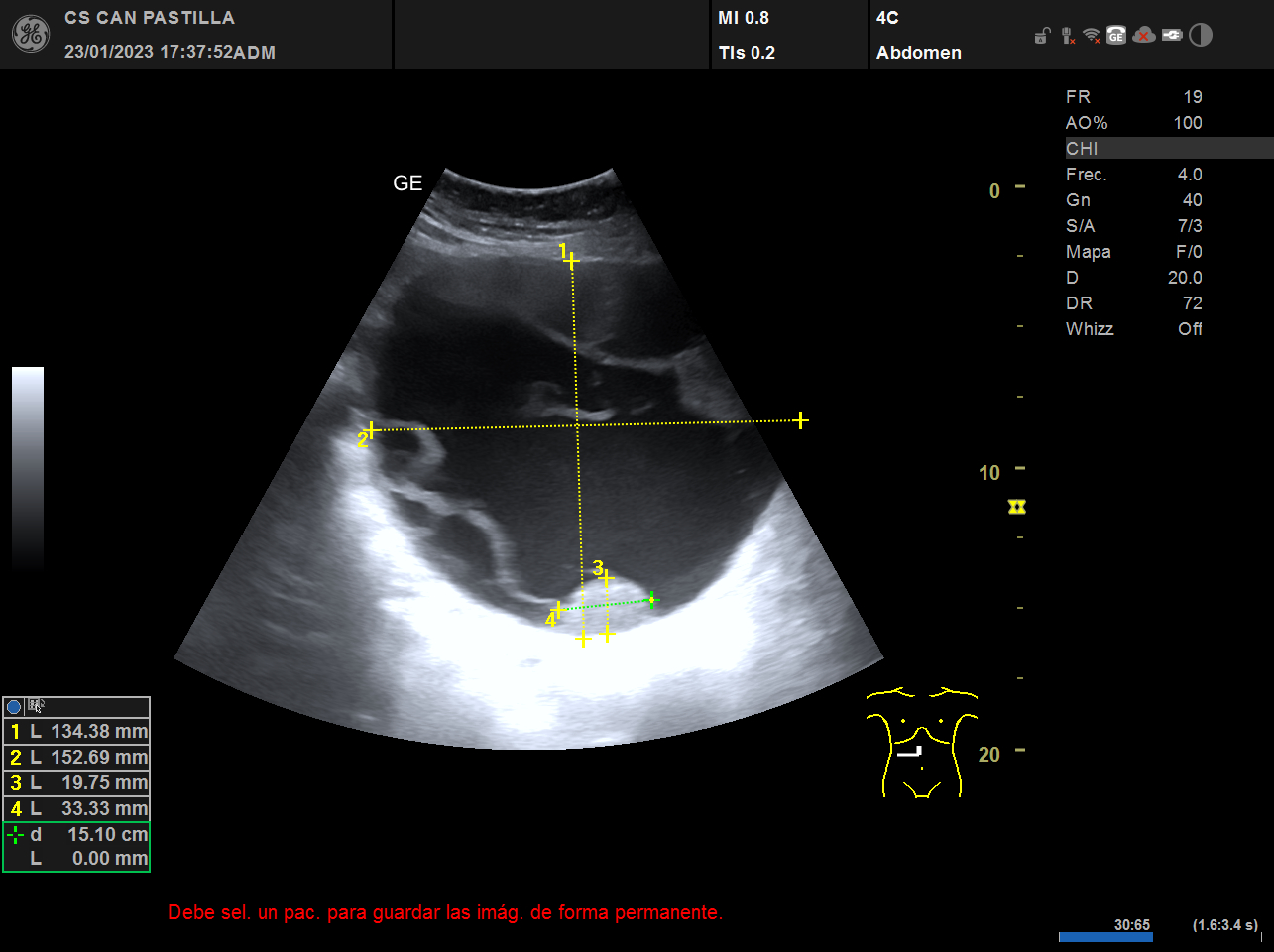
Task: Click the blue storage progress bar
Action: (x=1104, y=937)
